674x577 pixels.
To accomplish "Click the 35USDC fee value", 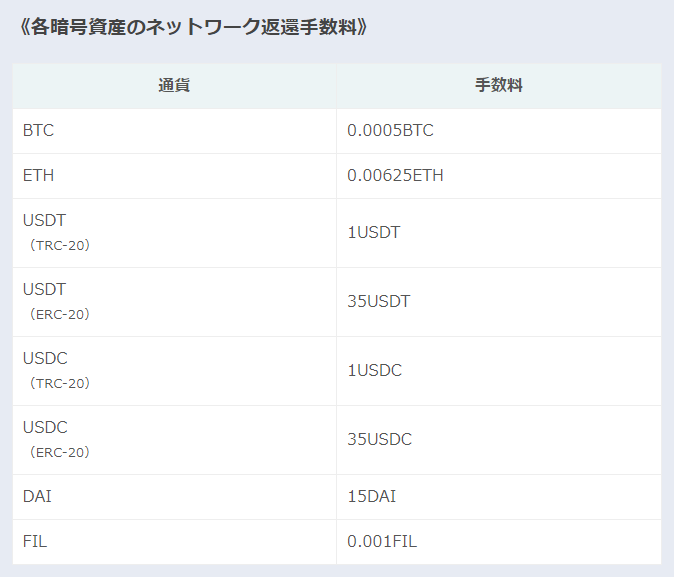I will tap(380, 439).
